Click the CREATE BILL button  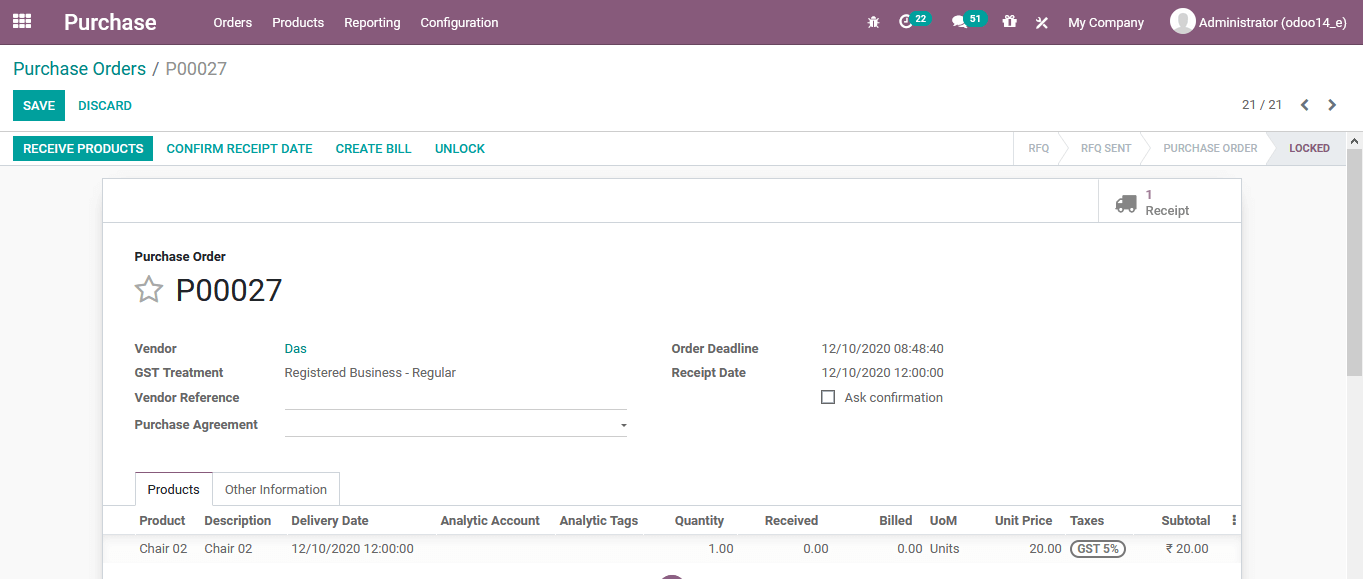(373, 148)
